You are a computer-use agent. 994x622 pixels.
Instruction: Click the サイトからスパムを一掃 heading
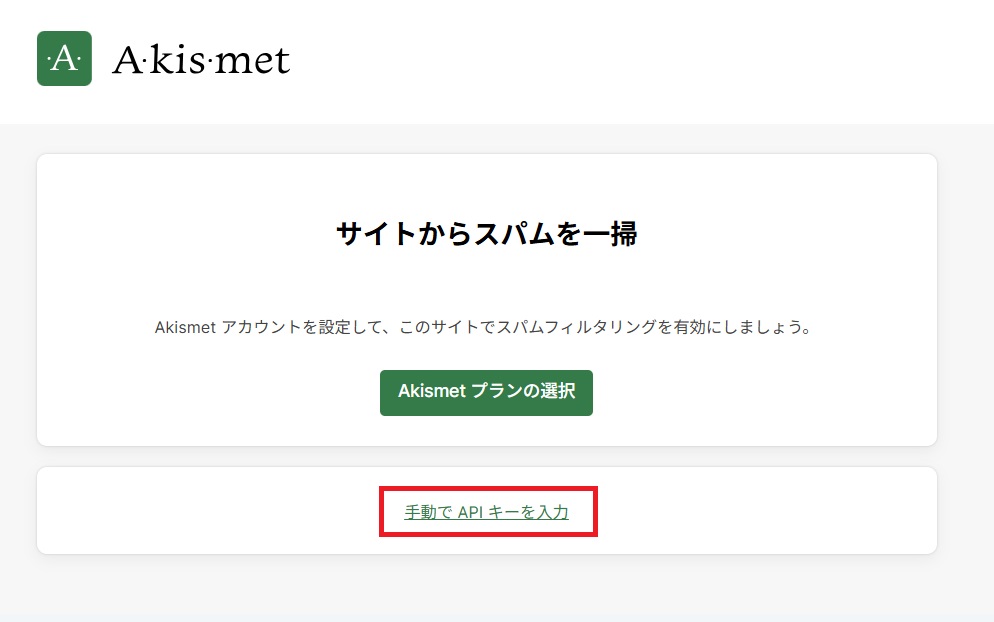coord(487,234)
